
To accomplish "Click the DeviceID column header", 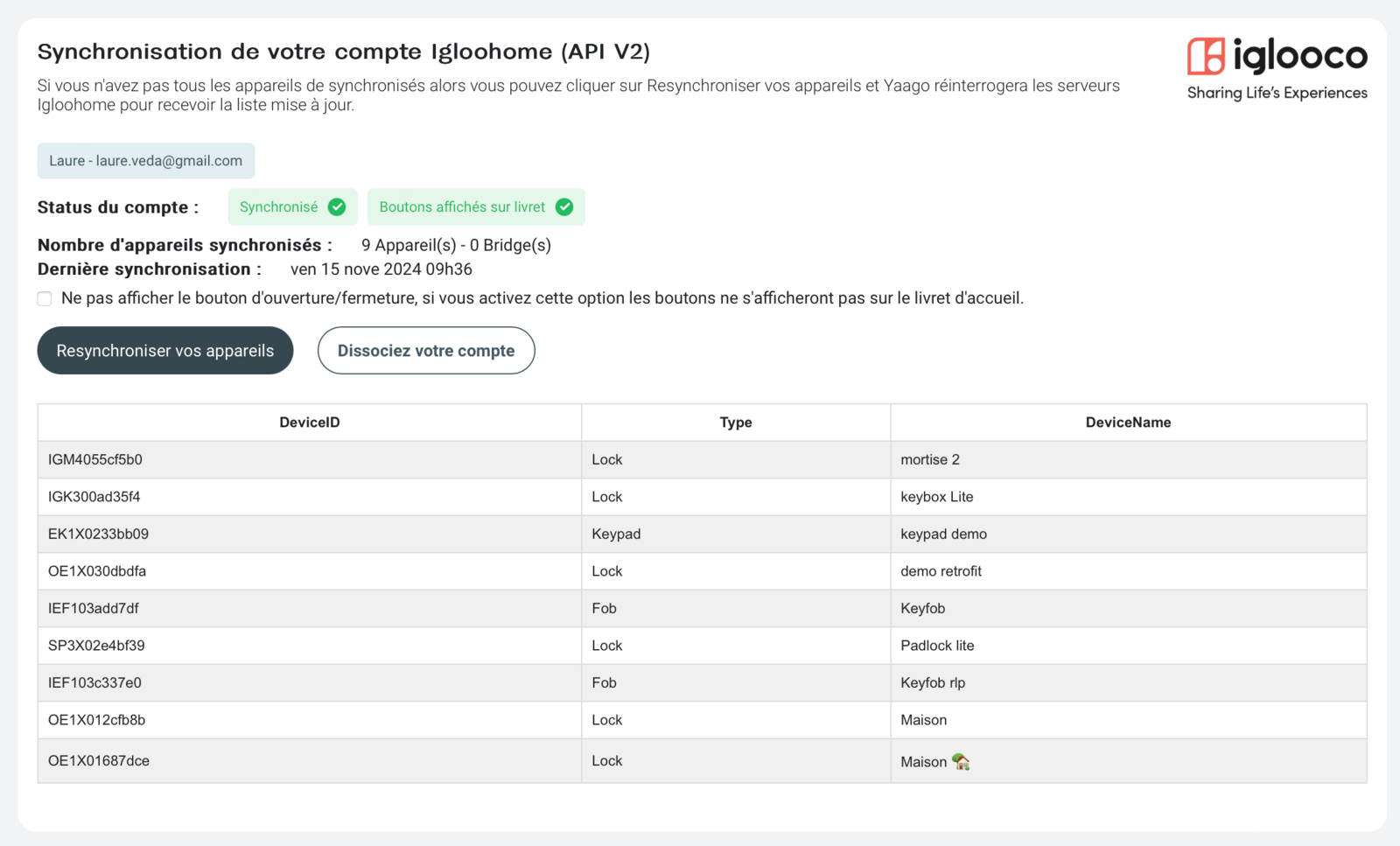I will point(310,423).
